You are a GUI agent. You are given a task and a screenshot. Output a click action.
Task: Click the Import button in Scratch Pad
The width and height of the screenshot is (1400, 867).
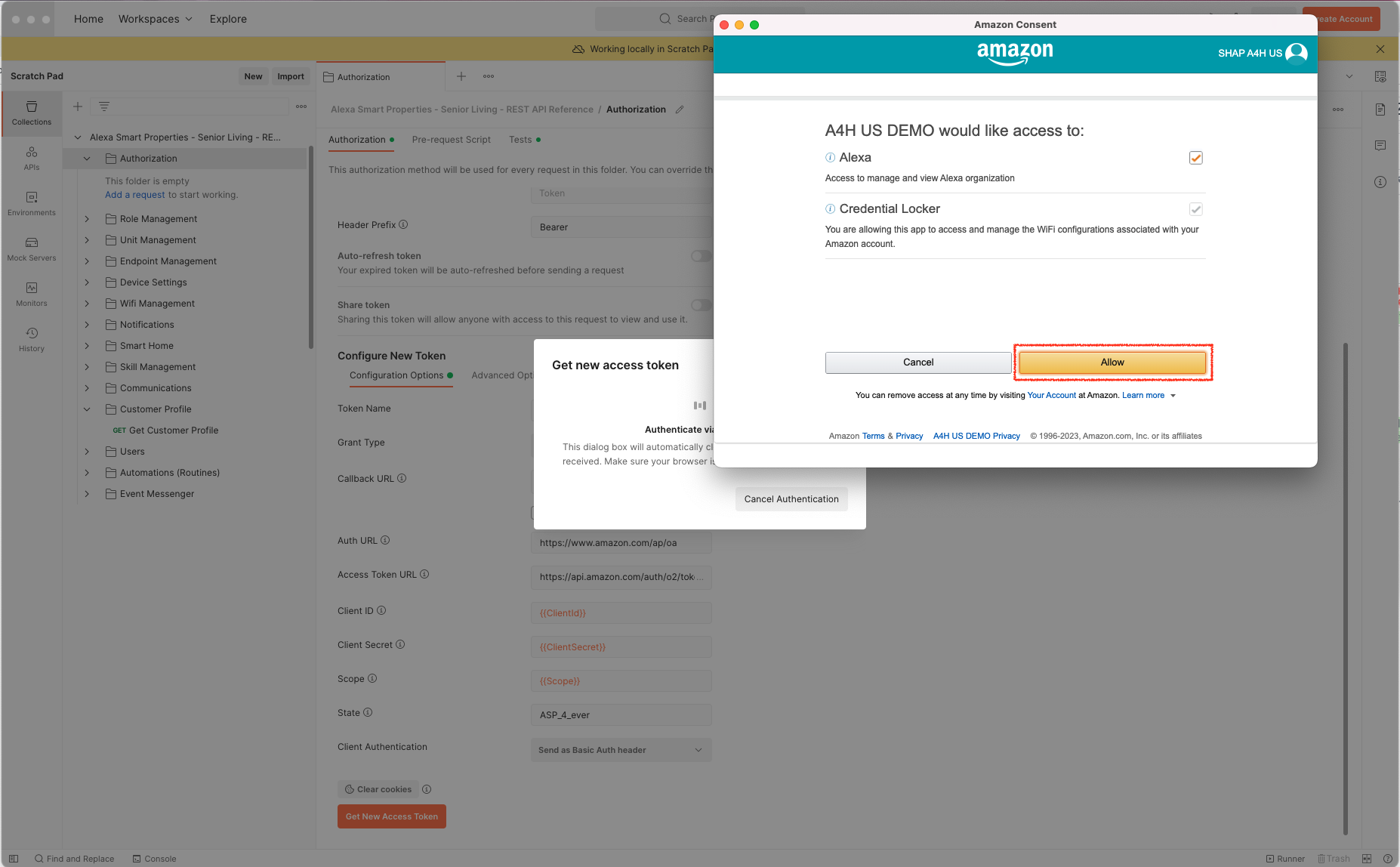point(291,76)
